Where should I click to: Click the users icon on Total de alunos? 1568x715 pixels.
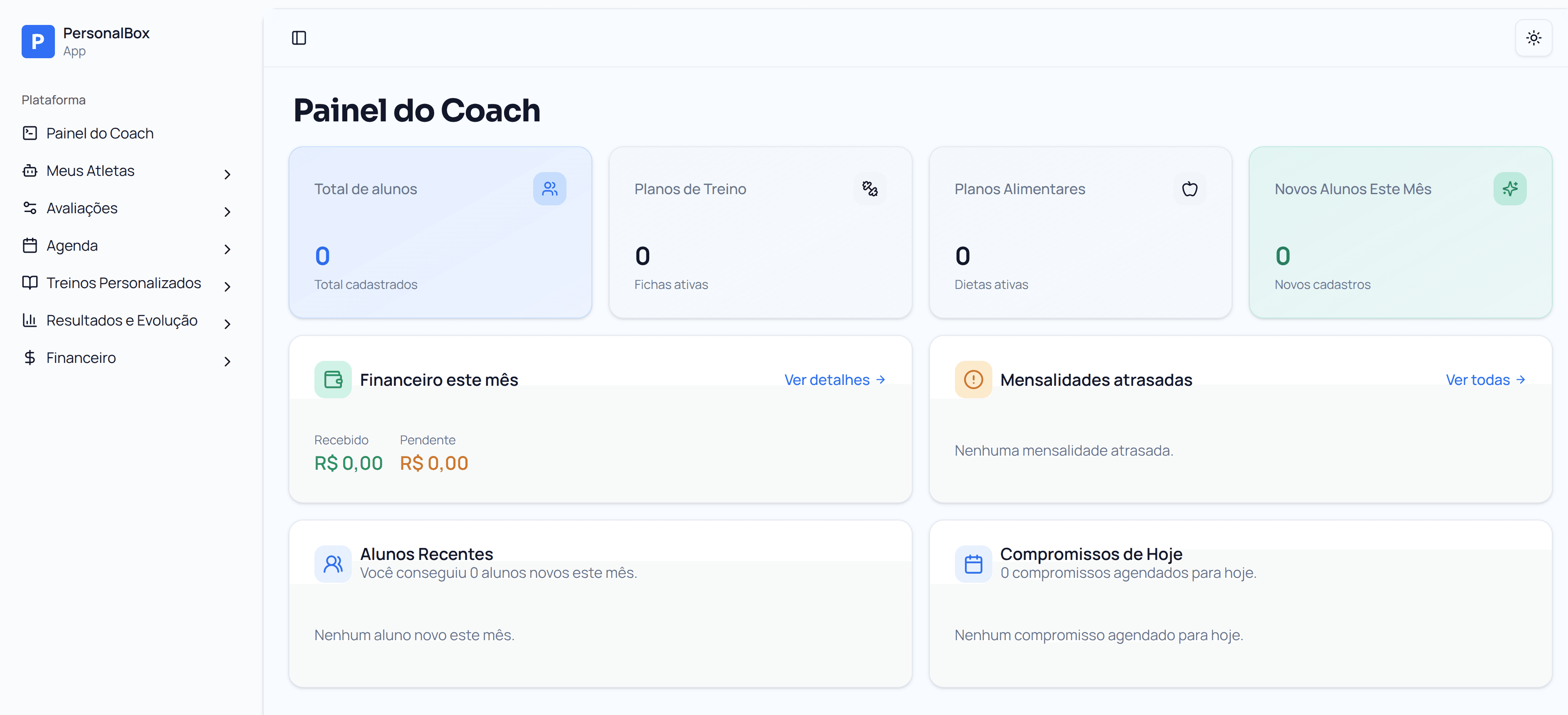pyautogui.click(x=550, y=189)
